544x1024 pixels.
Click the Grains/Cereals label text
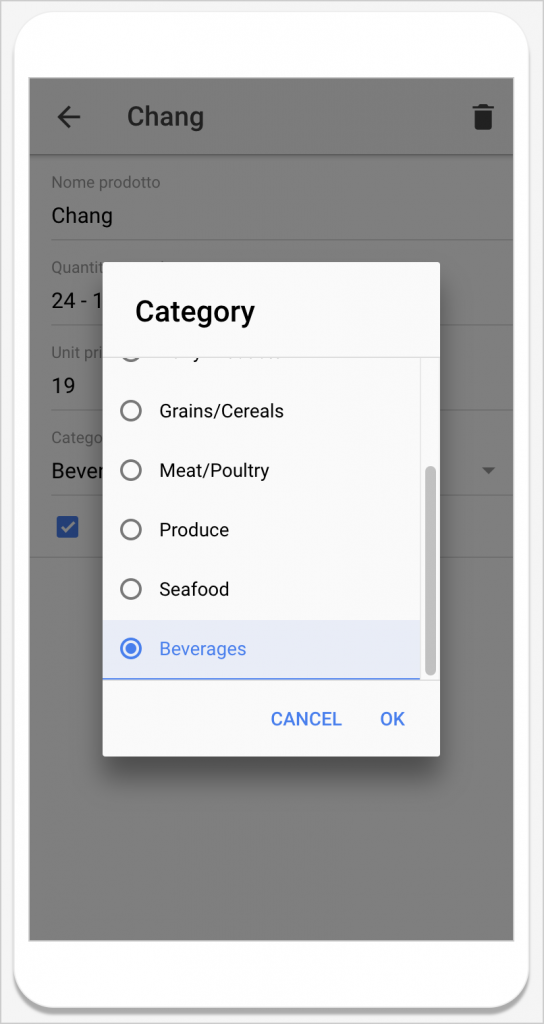pyautogui.click(x=221, y=411)
